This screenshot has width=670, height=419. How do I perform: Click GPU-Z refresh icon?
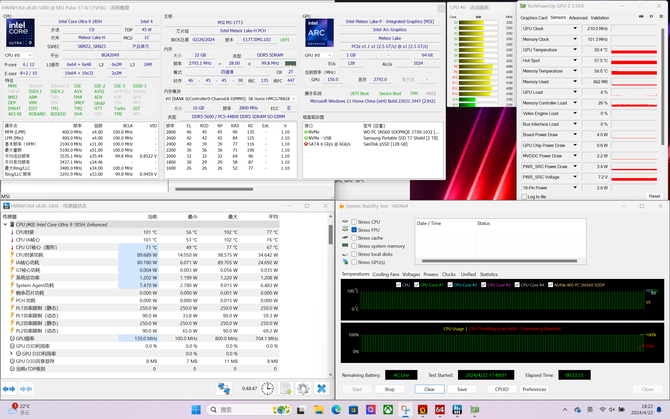(x=651, y=17)
